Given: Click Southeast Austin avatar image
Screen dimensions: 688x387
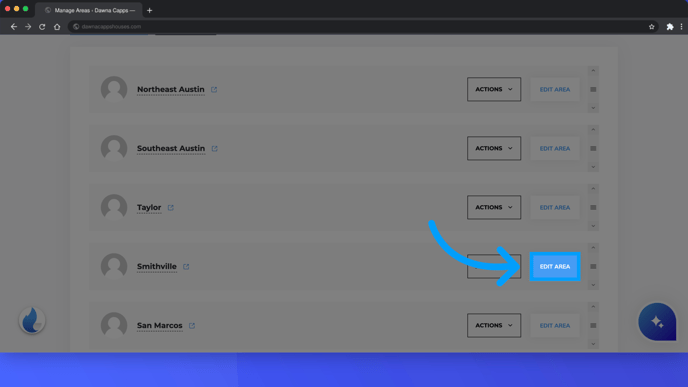Looking at the screenshot, I should pyautogui.click(x=114, y=148).
